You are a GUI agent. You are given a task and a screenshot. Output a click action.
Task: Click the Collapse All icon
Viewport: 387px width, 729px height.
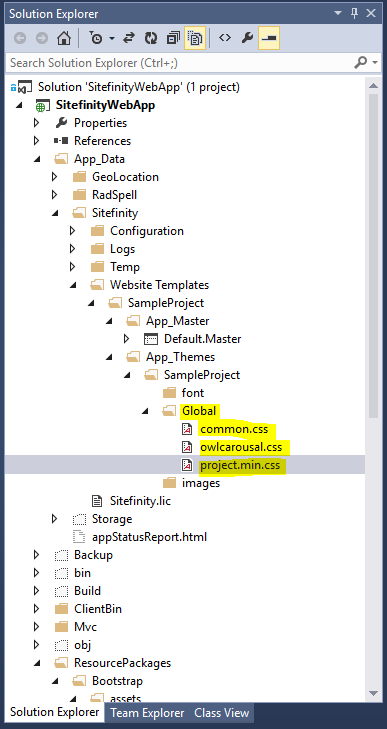click(174, 39)
